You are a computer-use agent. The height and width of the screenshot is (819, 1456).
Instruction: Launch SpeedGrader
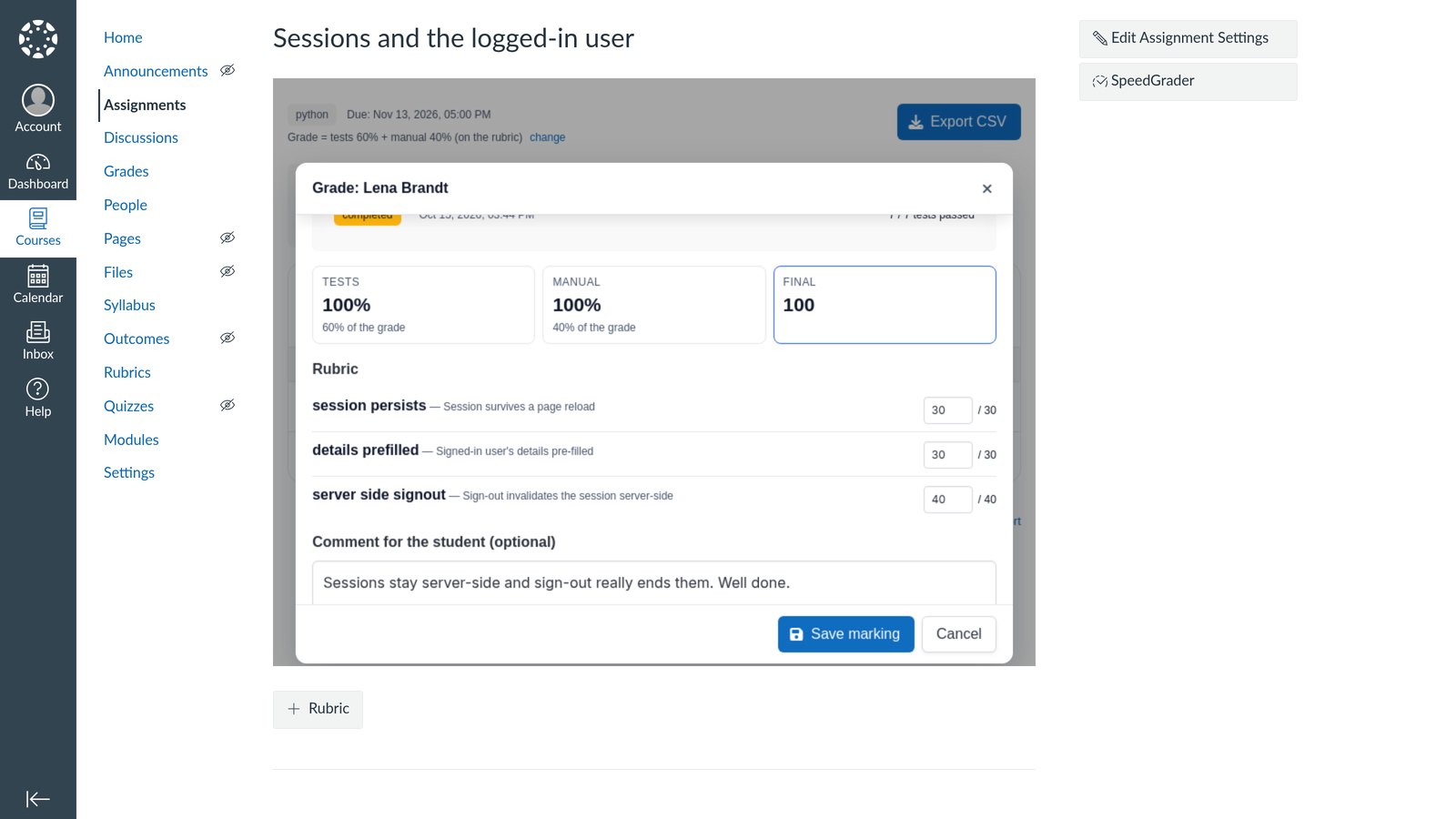(1188, 81)
